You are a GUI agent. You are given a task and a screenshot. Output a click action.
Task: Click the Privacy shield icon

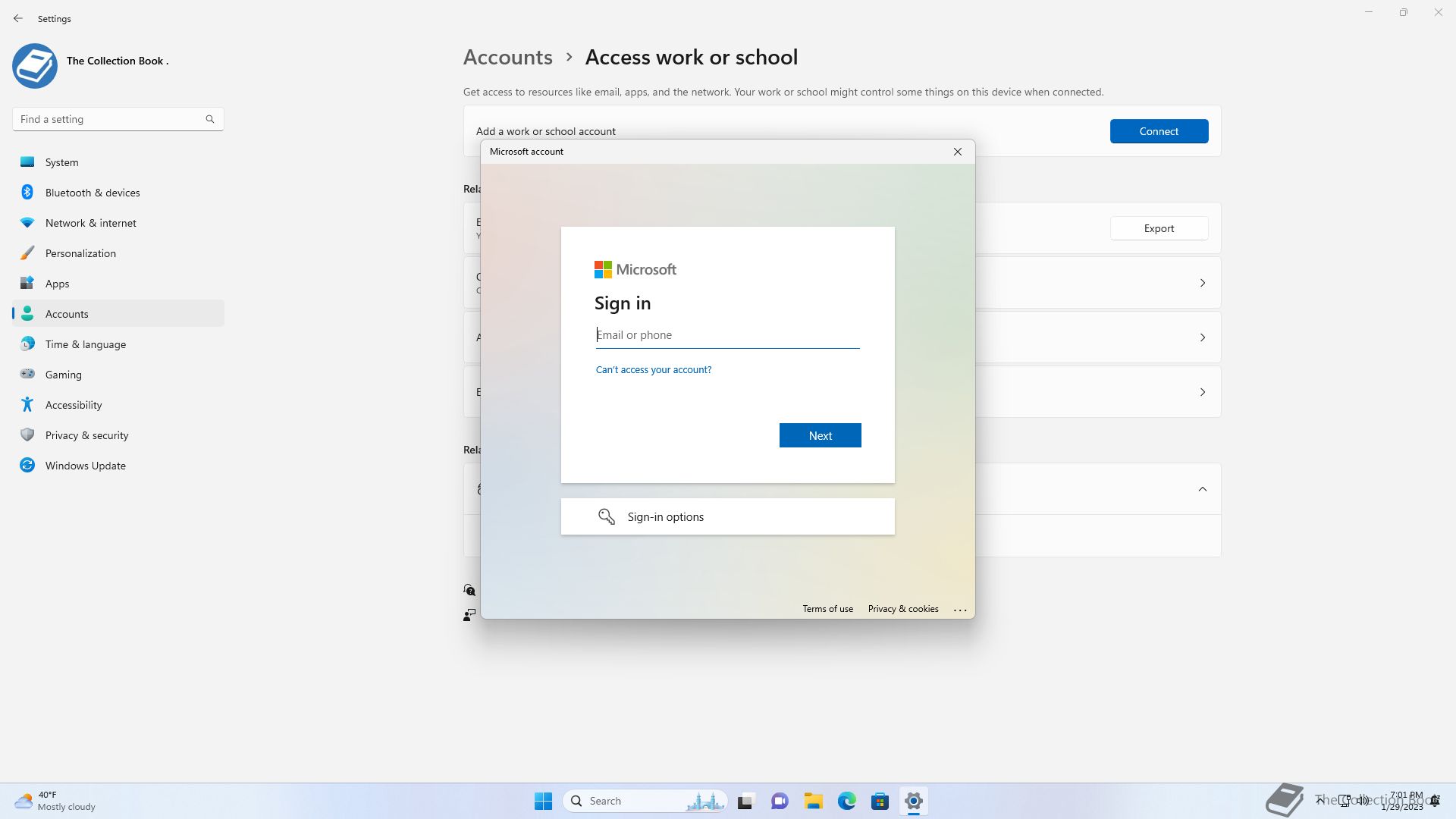click(27, 435)
